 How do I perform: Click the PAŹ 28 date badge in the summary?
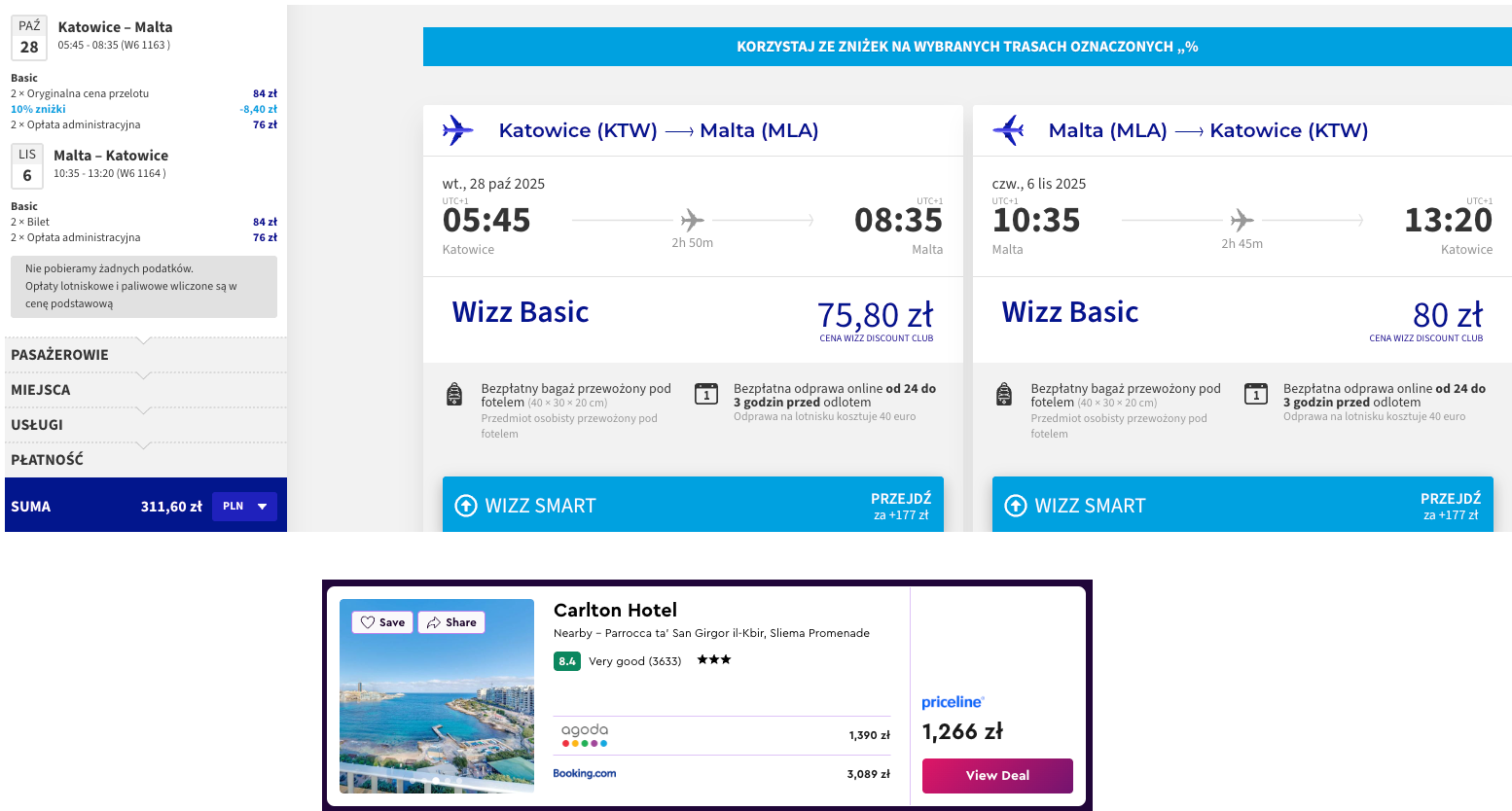coord(29,38)
